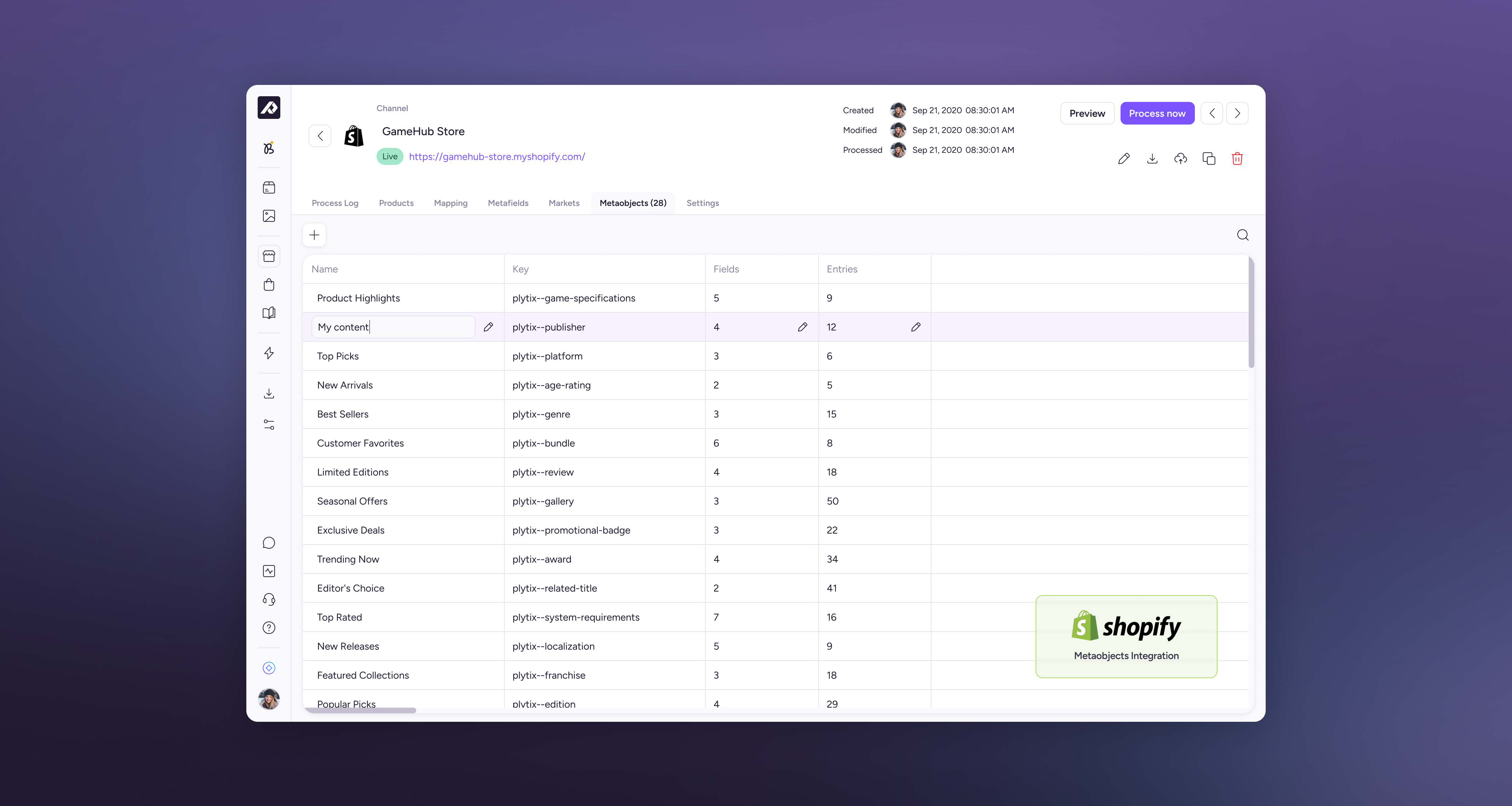Click the red delete trash icon
Image resolution: width=1512 pixels, height=806 pixels.
click(x=1237, y=159)
